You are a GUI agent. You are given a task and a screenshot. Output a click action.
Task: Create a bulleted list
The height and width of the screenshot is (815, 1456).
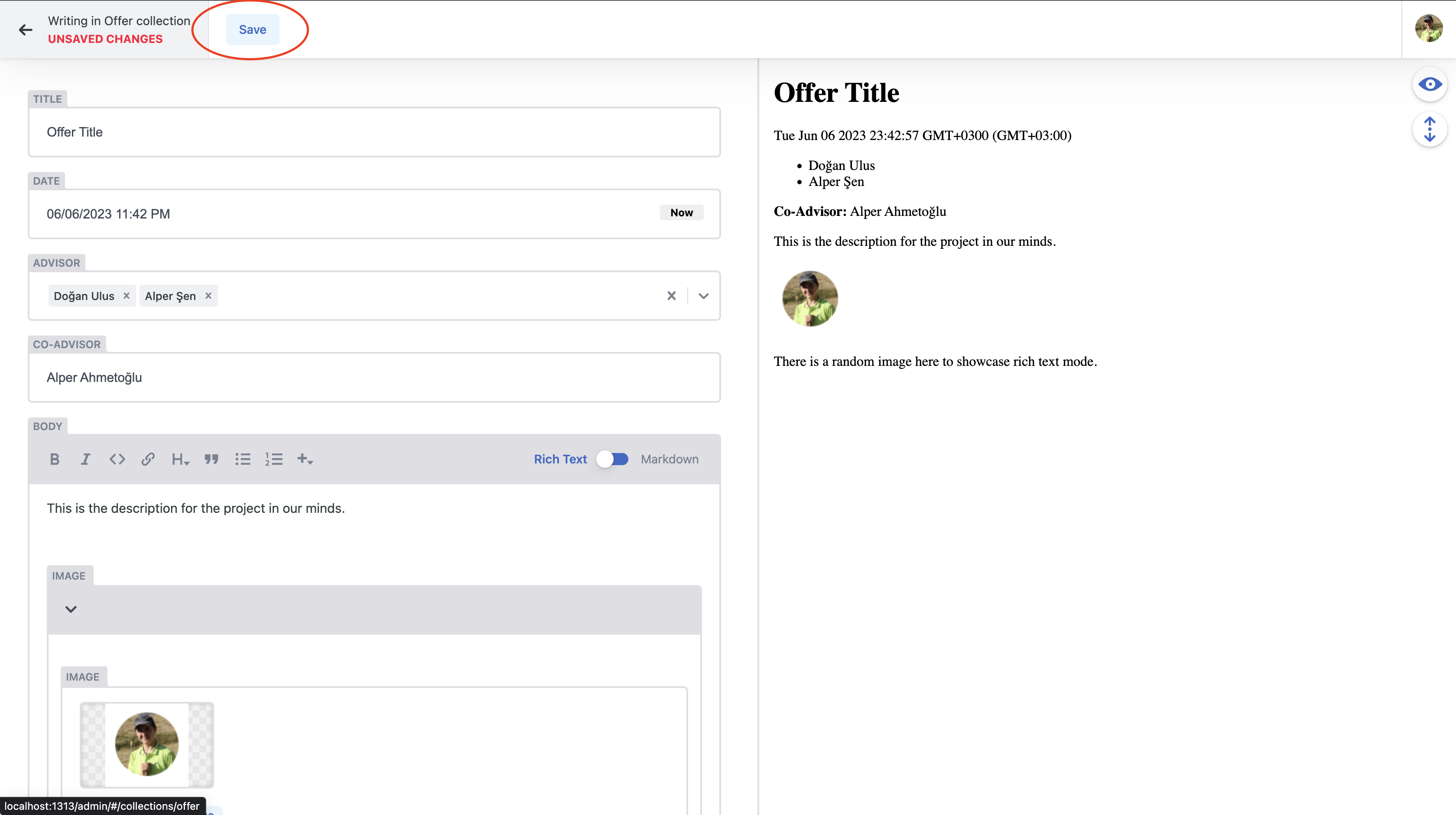pyautogui.click(x=243, y=459)
